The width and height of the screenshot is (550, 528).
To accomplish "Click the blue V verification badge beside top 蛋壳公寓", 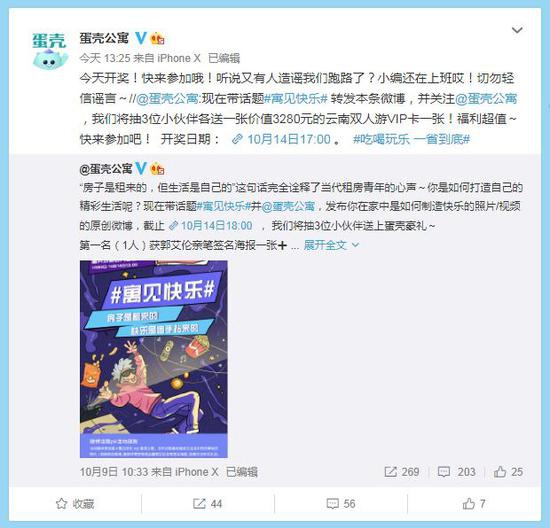I will (x=141, y=38).
